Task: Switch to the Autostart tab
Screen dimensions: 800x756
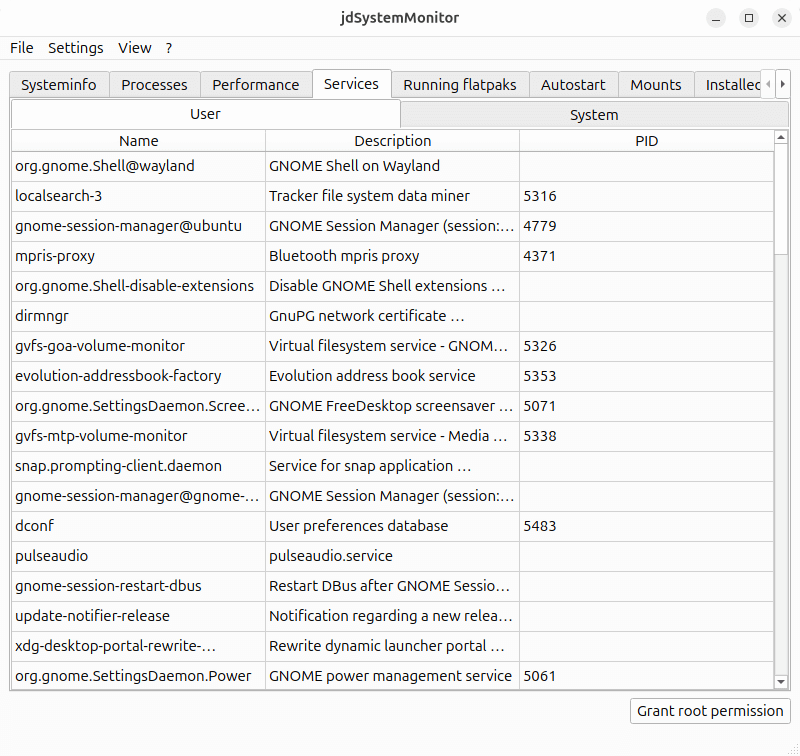Action: point(573,85)
